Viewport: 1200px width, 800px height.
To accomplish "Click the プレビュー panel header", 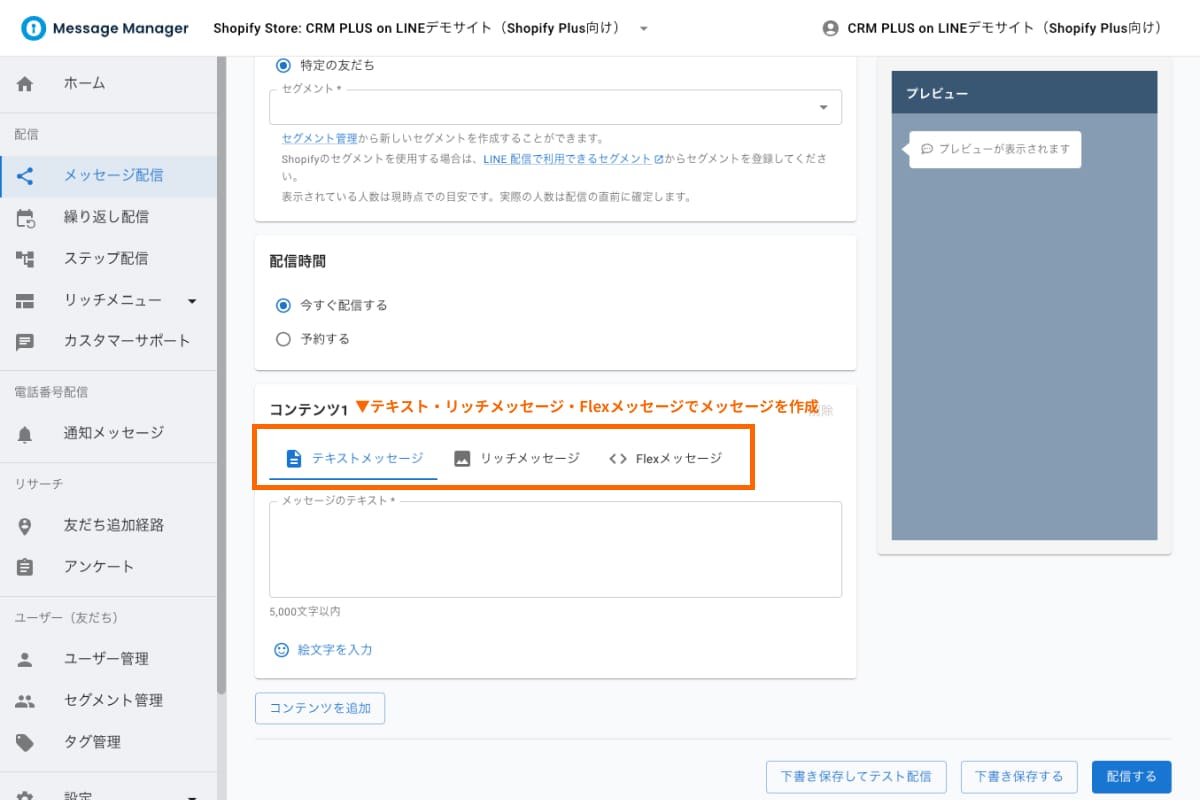I will tap(1024, 93).
